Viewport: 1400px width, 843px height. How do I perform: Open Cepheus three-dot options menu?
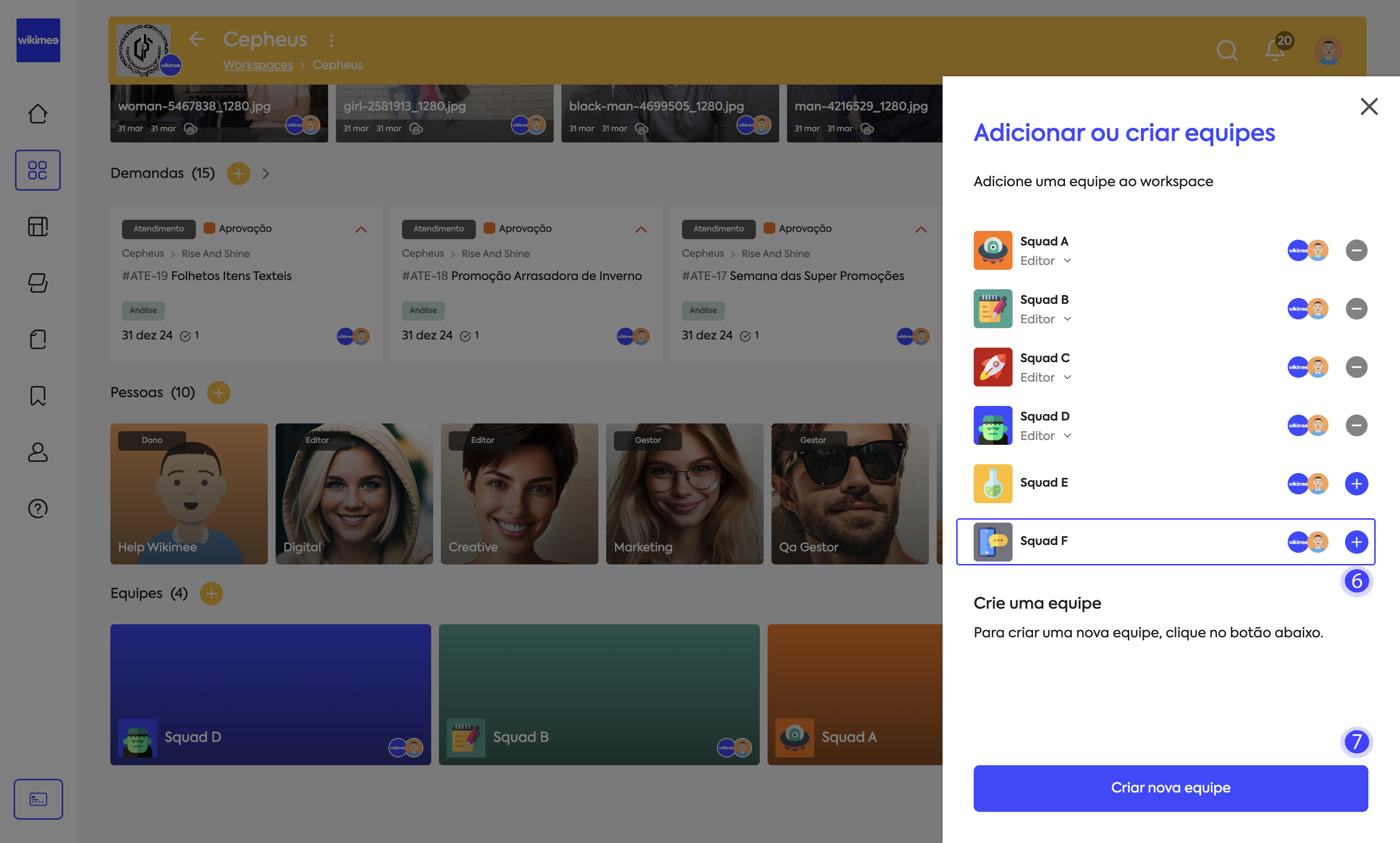coord(332,40)
